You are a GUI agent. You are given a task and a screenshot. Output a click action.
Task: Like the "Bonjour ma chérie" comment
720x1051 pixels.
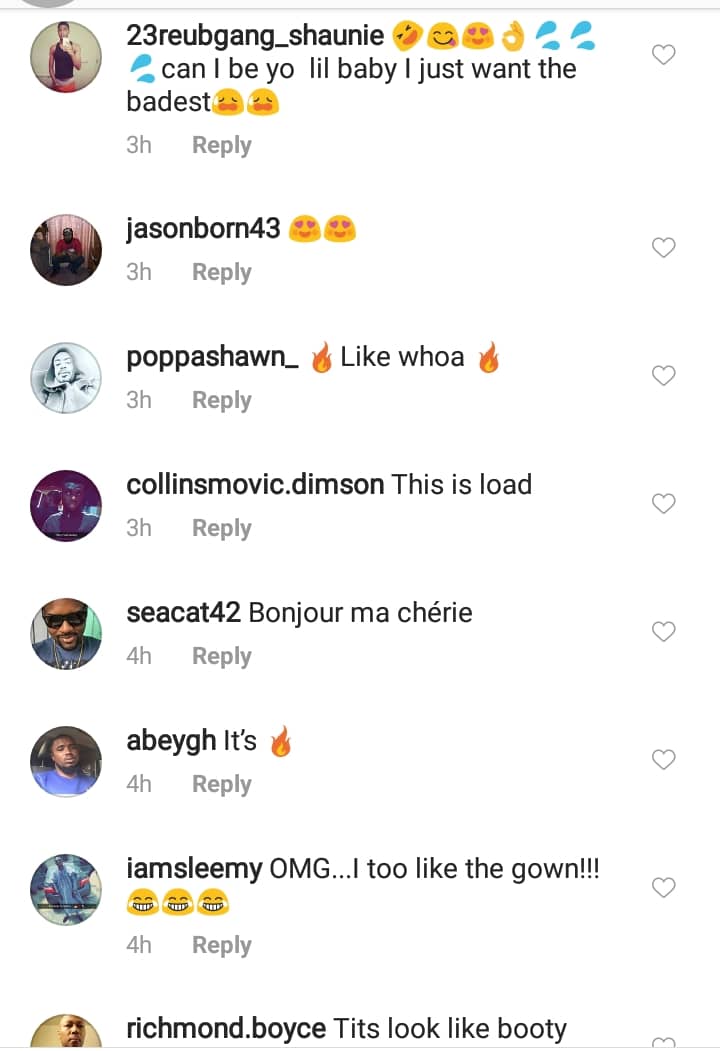pos(664,631)
